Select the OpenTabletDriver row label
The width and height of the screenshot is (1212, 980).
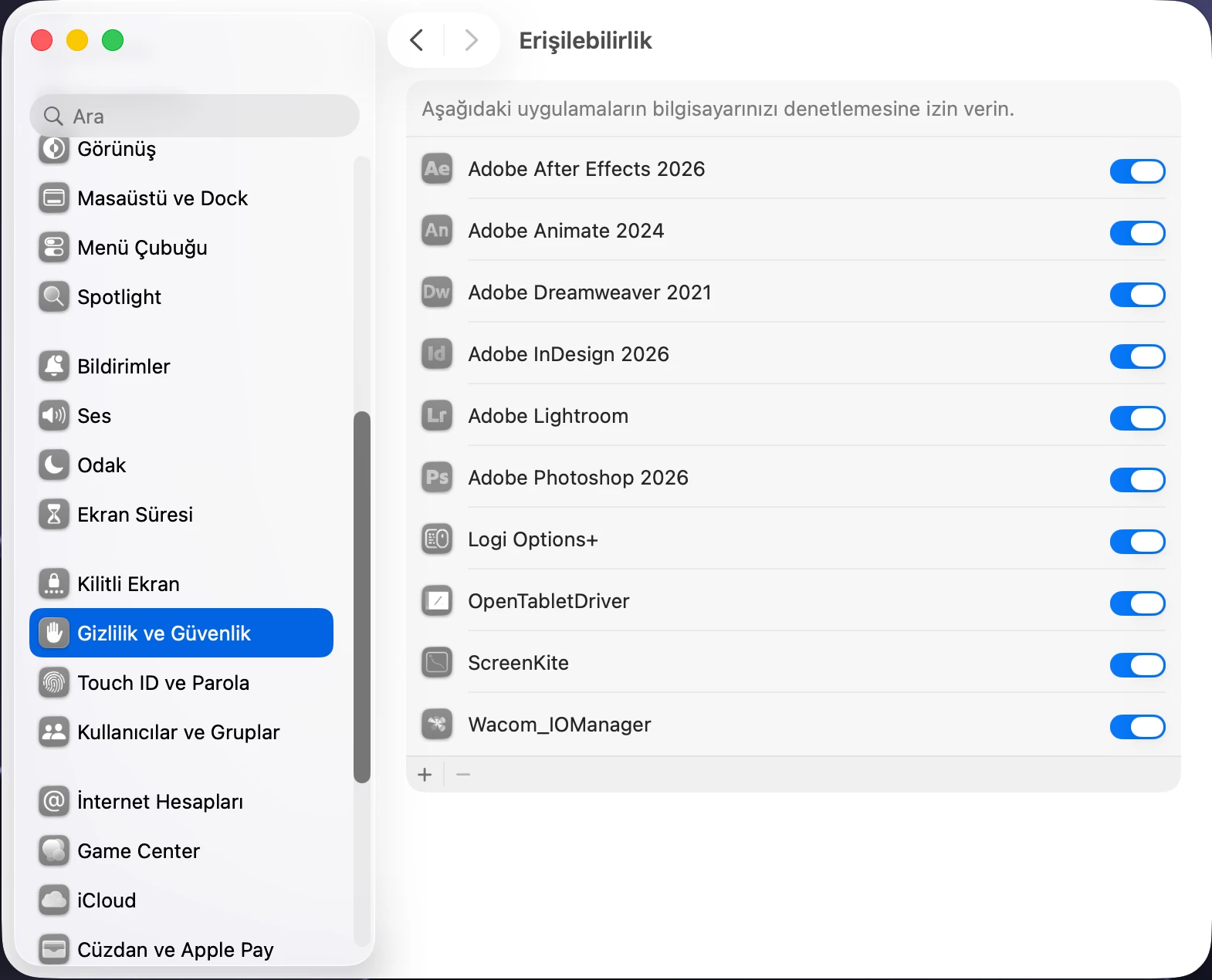click(x=549, y=601)
